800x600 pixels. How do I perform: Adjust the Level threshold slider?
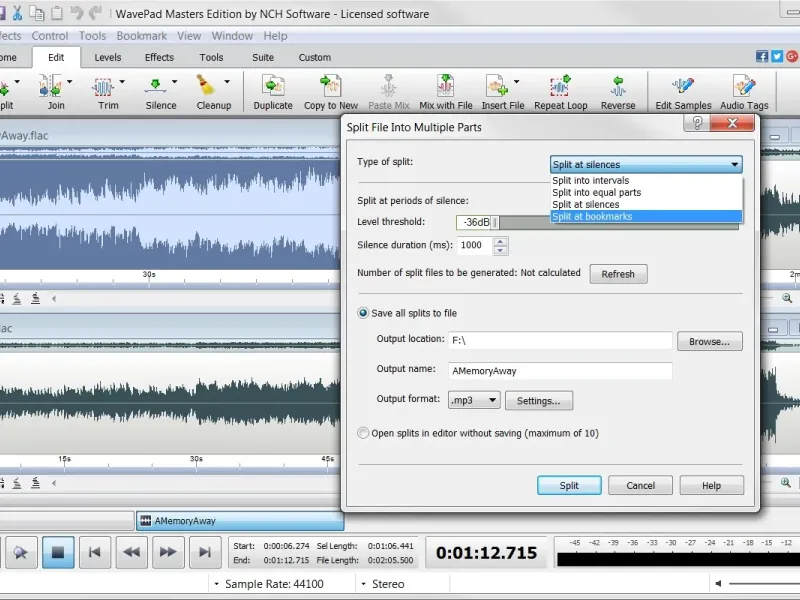(494, 222)
